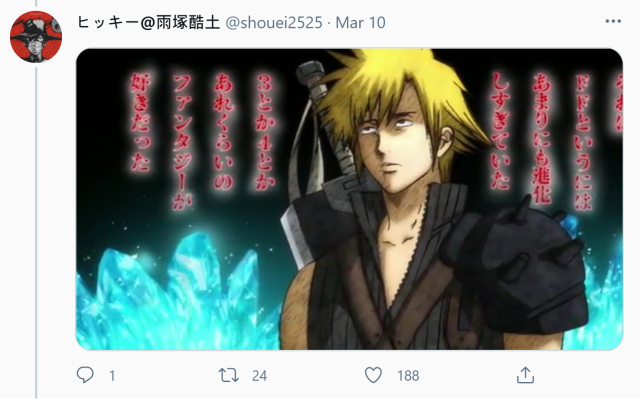The height and width of the screenshot is (402, 640).
Task: Retweet this post using the retweet icon
Action: [229, 375]
